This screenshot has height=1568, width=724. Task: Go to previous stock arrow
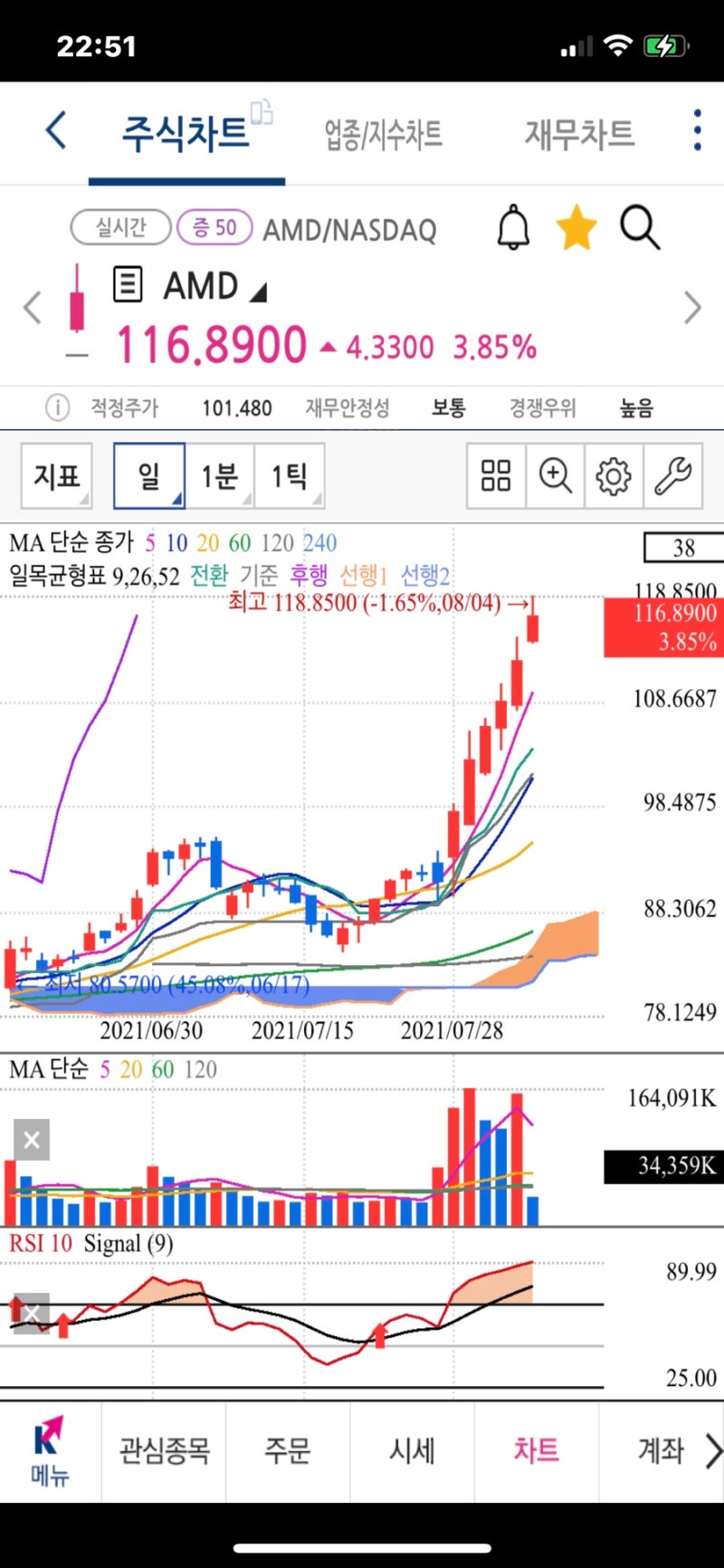(x=33, y=308)
